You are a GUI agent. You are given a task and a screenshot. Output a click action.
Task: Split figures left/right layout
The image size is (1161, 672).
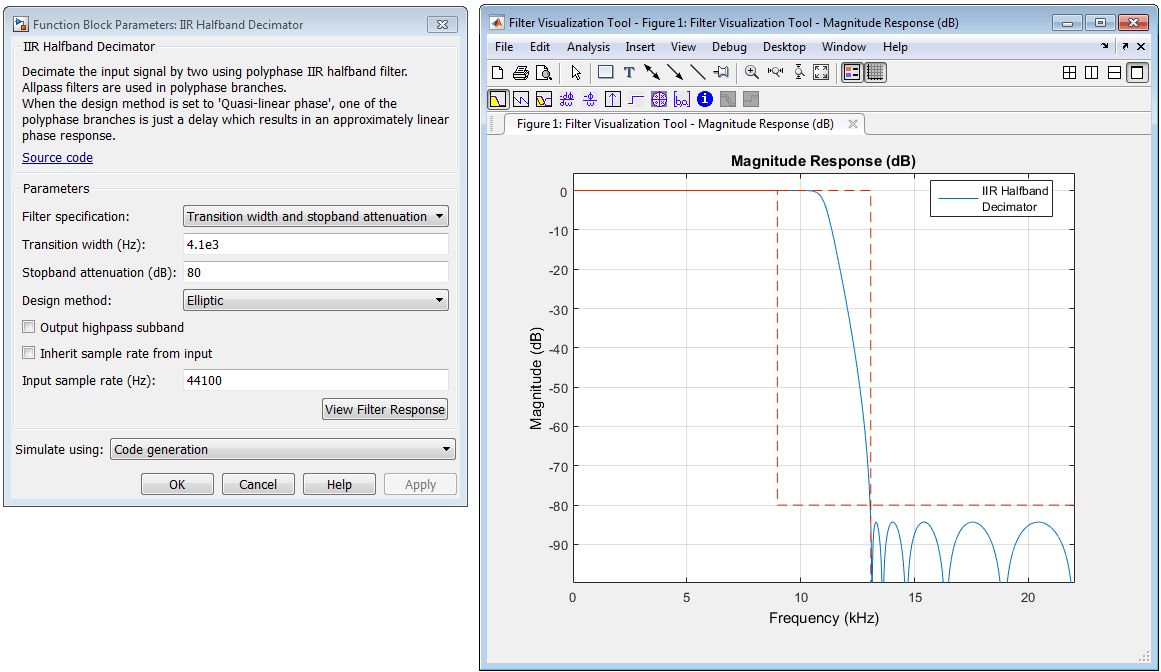click(1091, 73)
